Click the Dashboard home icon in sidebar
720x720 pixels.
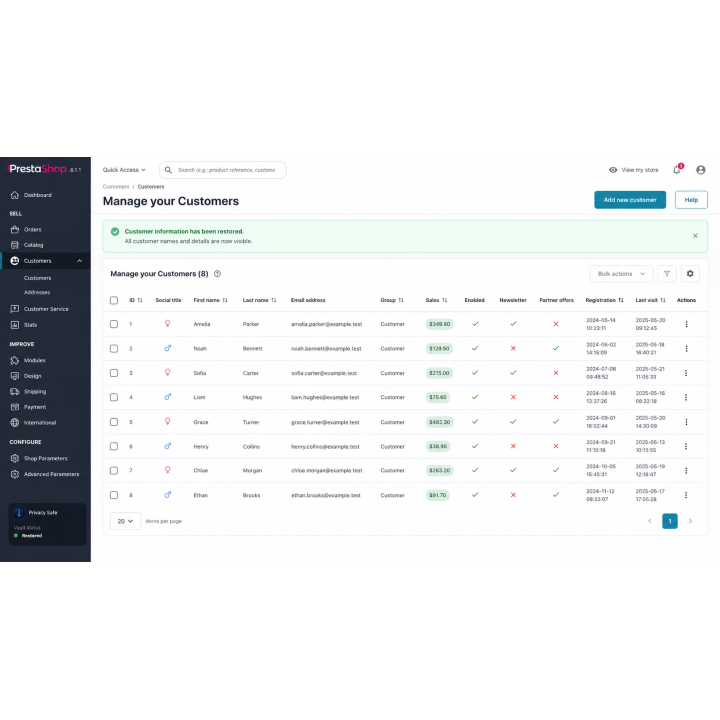[x=15, y=195]
